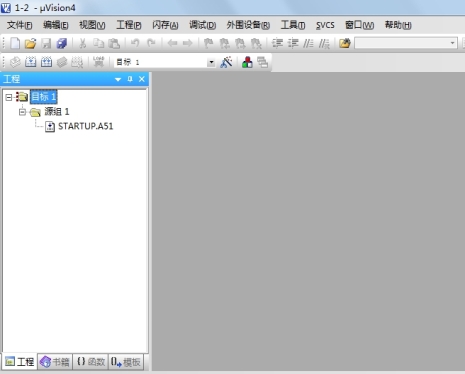Click the Translate current file icon
Viewport: 465px width, 374px height.
[x=15, y=62]
